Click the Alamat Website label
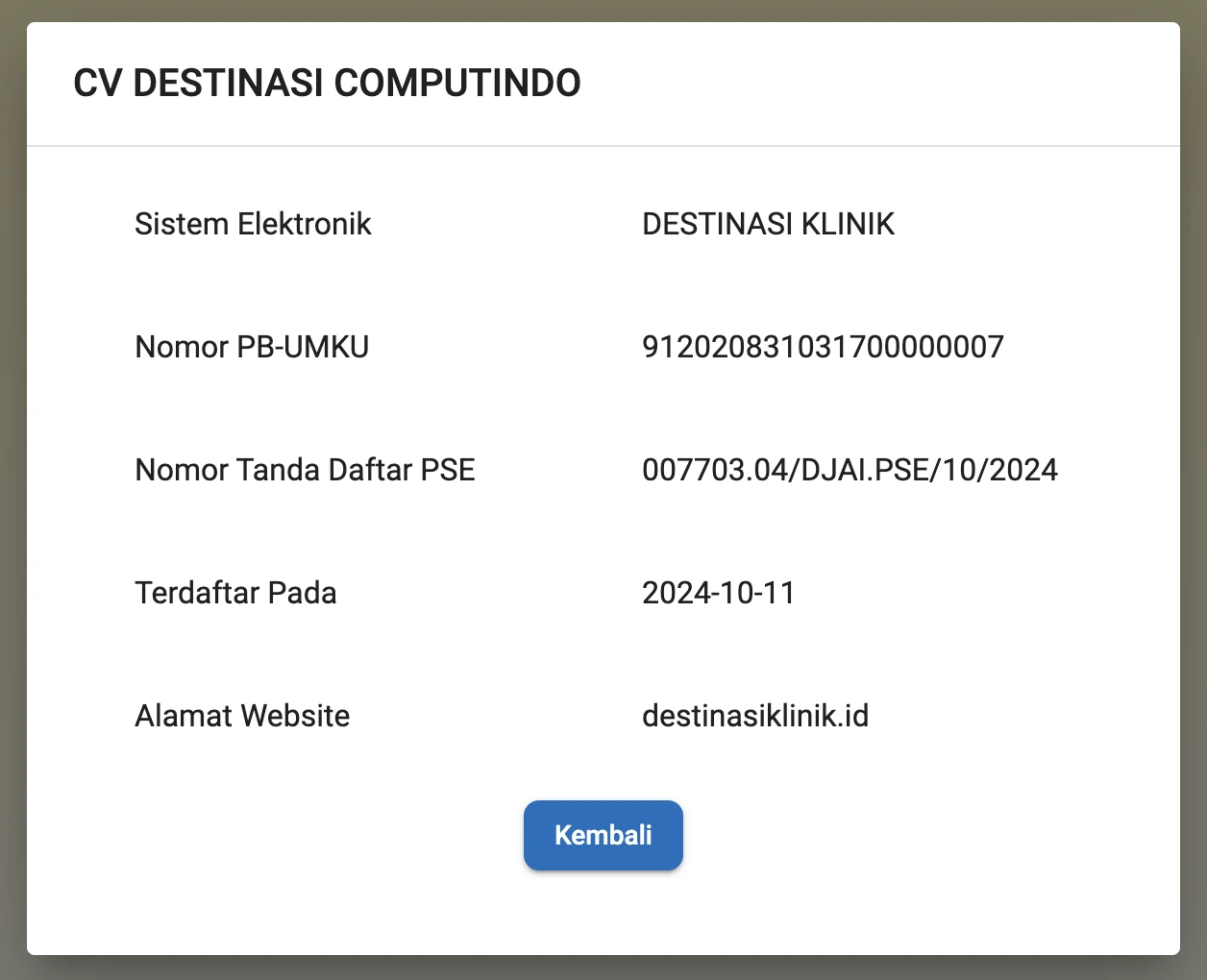Viewport: 1207px width, 980px height. click(x=242, y=716)
